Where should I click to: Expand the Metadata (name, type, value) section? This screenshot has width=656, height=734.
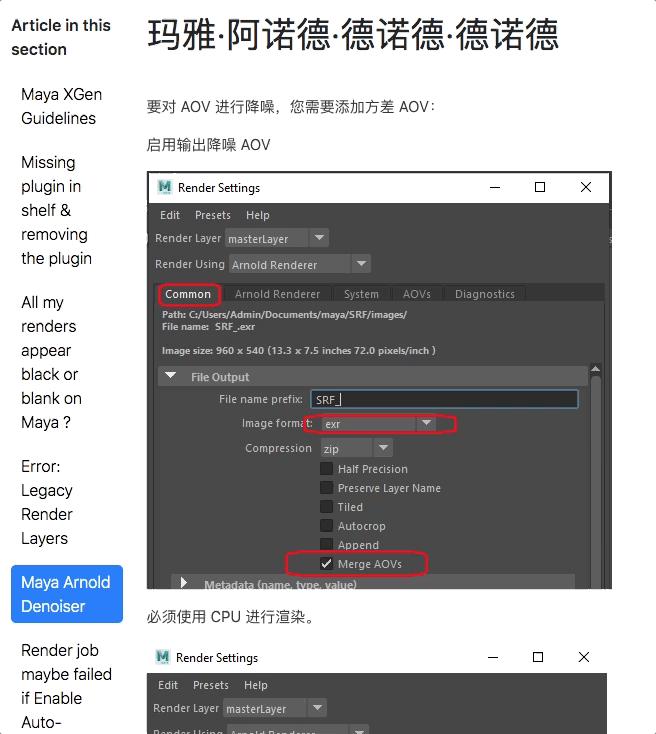tap(184, 583)
